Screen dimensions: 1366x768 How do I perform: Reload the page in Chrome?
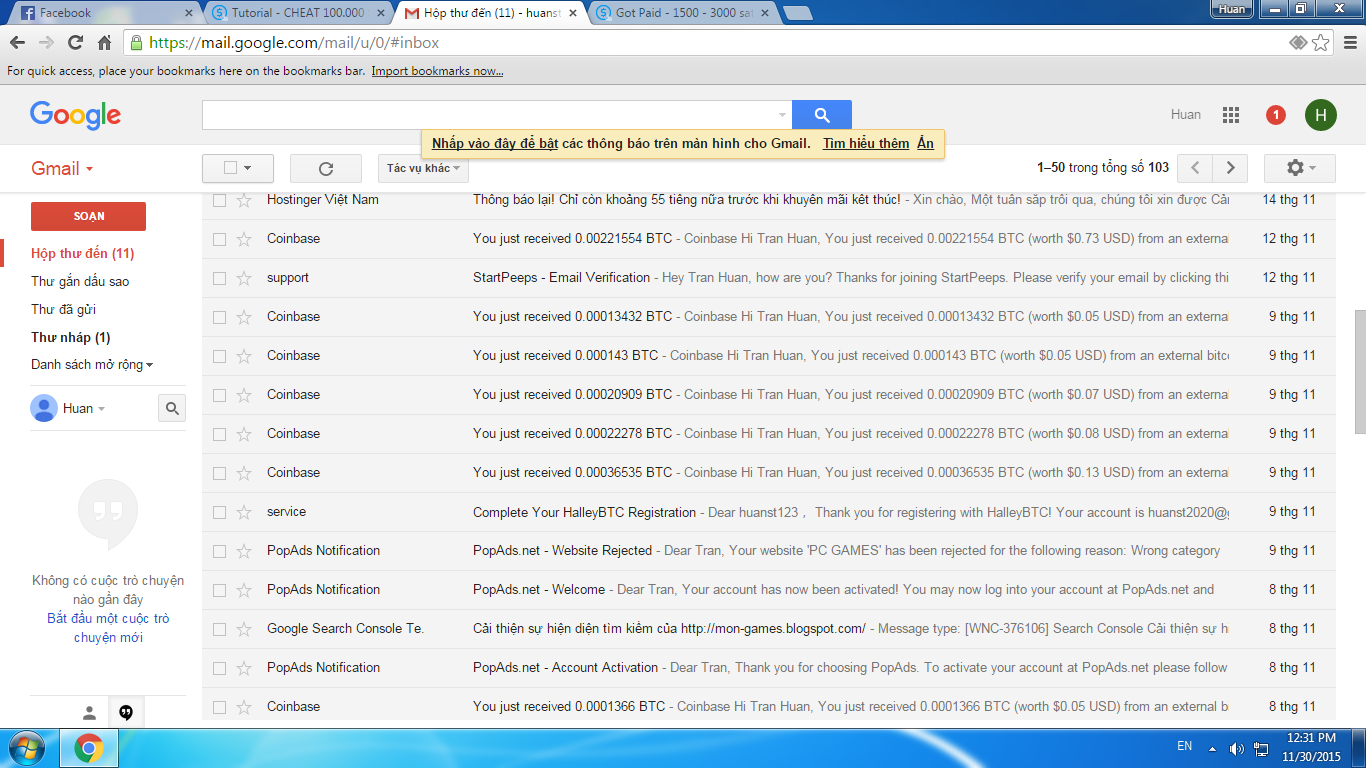pyautogui.click(x=75, y=43)
